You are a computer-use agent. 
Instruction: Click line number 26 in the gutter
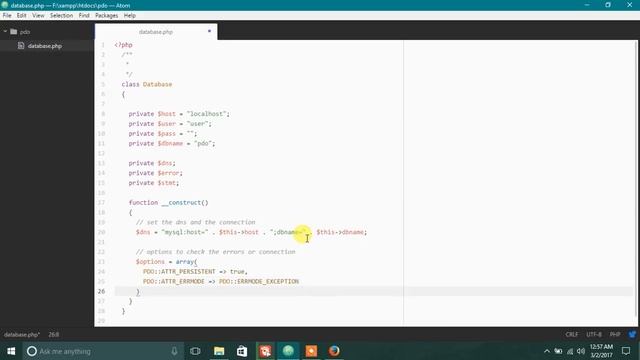[x=101, y=291]
